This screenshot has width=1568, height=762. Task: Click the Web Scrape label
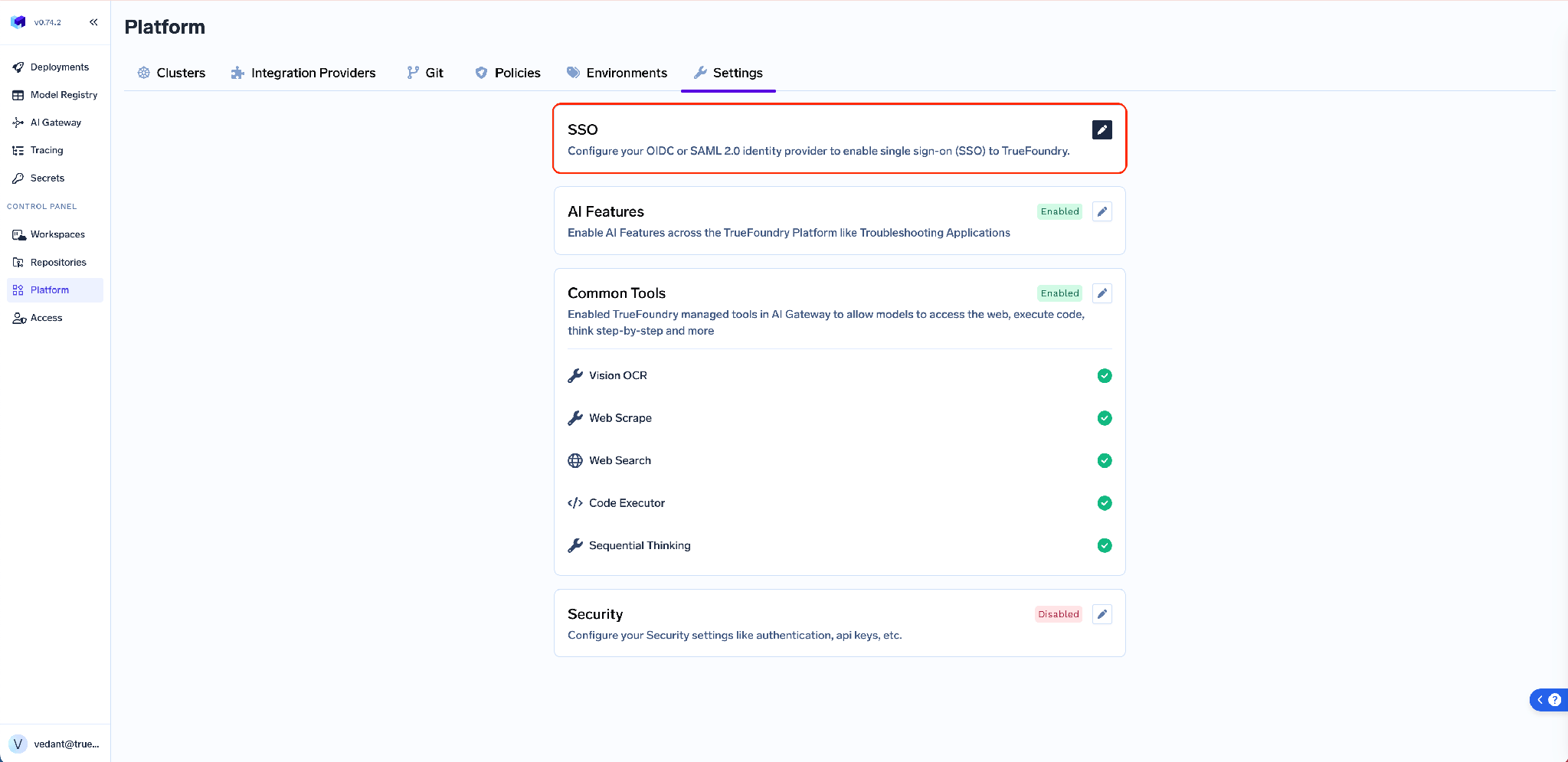620,418
